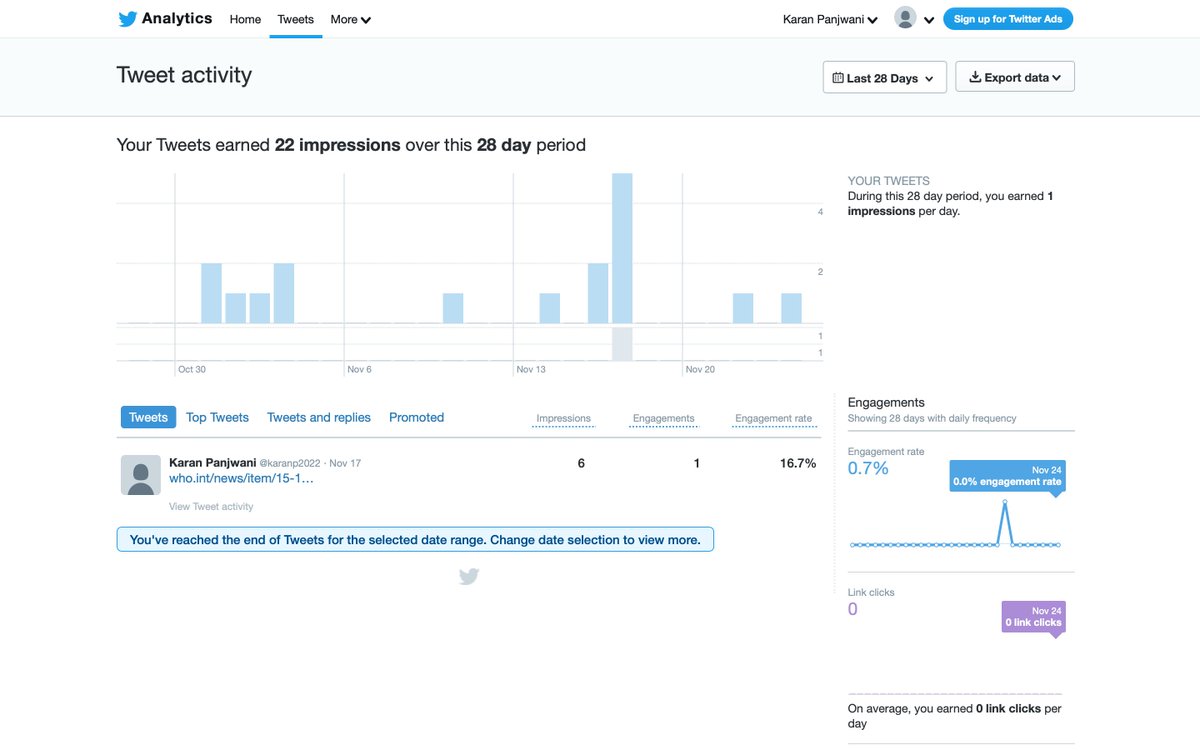Click the Nov 17 tweet date
1200x750 pixels.
(345, 464)
